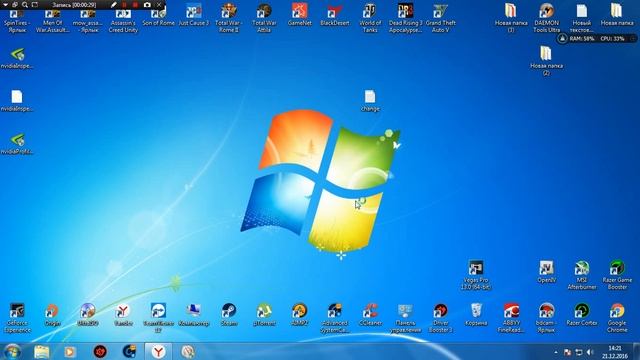640x360 pixels.
Task: Select the MSI Afterburner icon
Action: click(x=582, y=275)
